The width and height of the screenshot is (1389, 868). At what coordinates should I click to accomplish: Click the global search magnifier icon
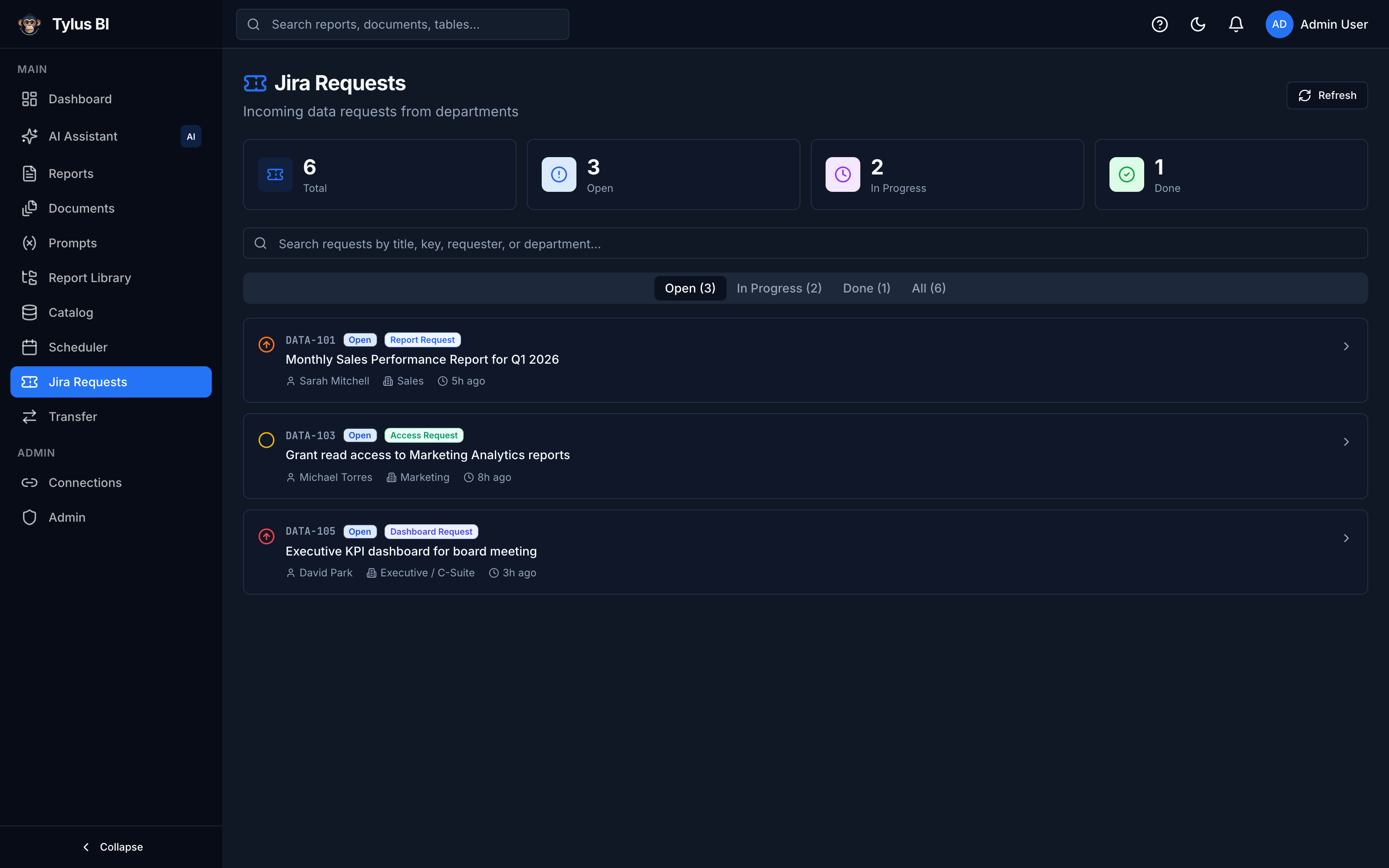coord(253,24)
